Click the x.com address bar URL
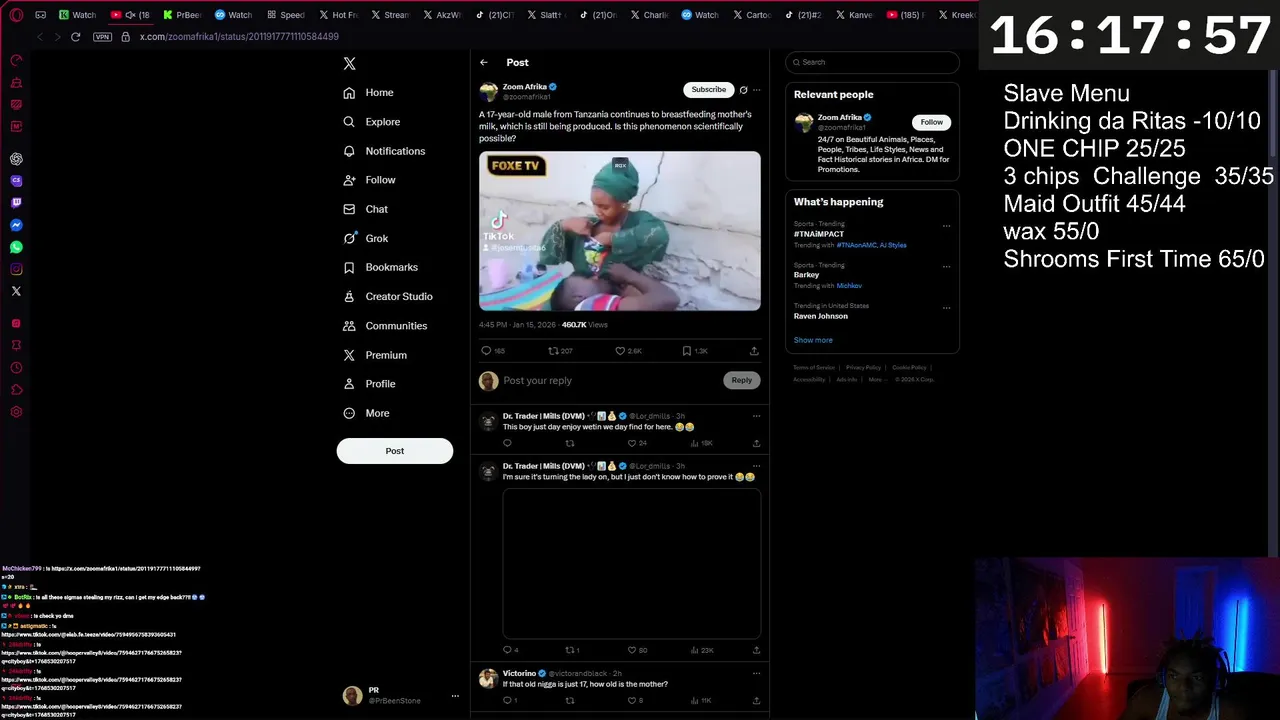Screen dimensions: 1280x720 coord(239,36)
